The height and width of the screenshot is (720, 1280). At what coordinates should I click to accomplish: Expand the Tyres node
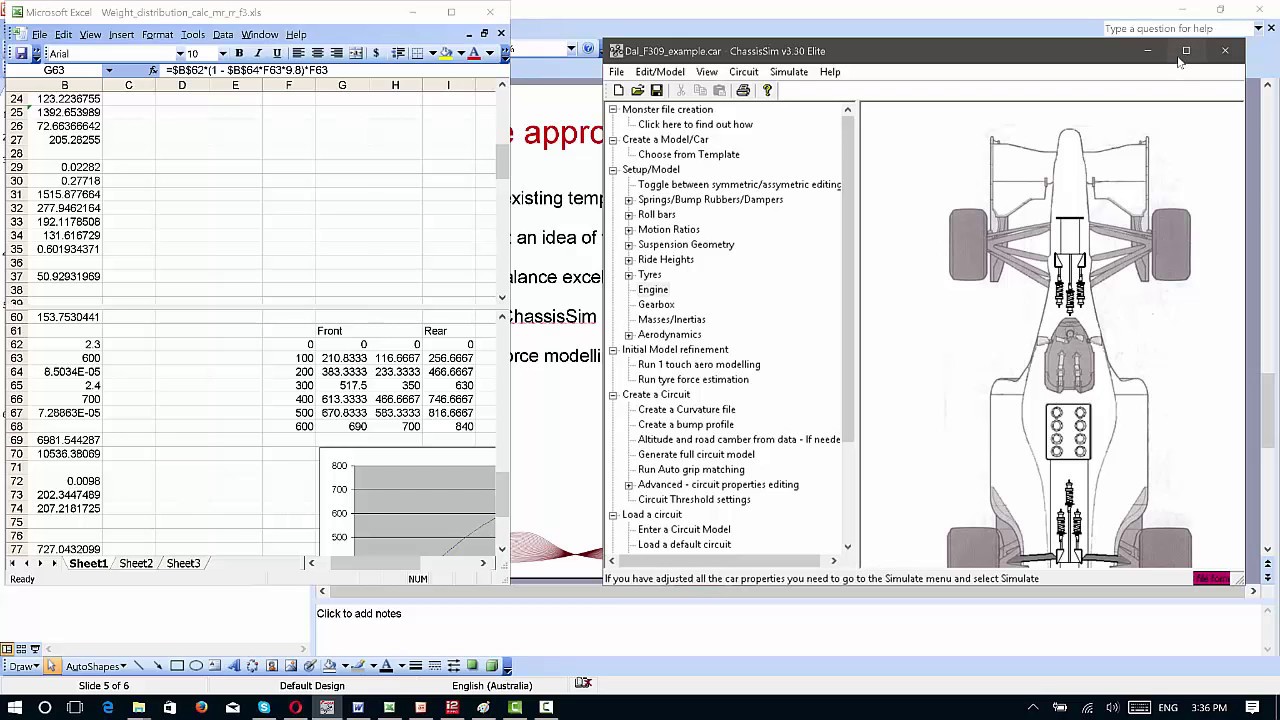click(629, 275)
